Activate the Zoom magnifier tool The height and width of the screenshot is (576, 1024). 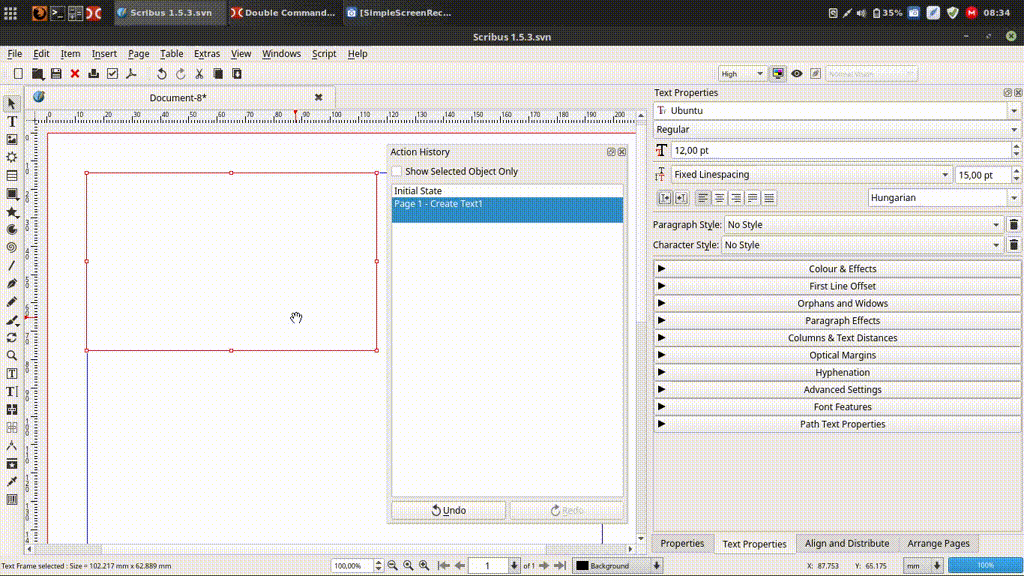[12, 355]
